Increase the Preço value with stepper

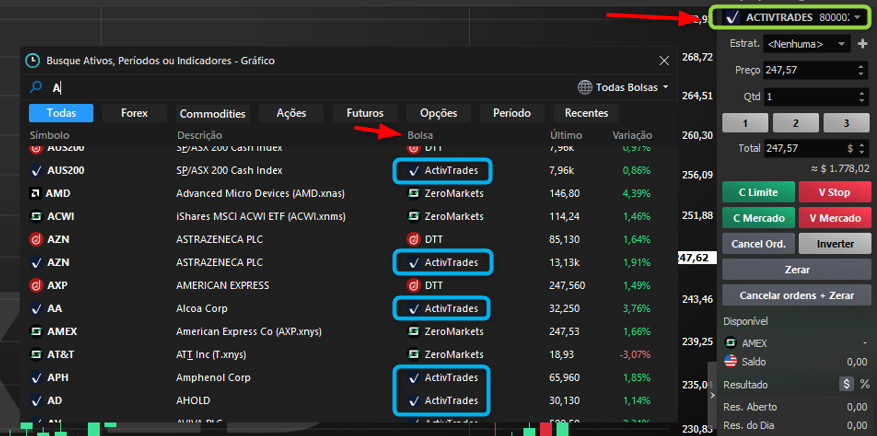pos(863,66)
